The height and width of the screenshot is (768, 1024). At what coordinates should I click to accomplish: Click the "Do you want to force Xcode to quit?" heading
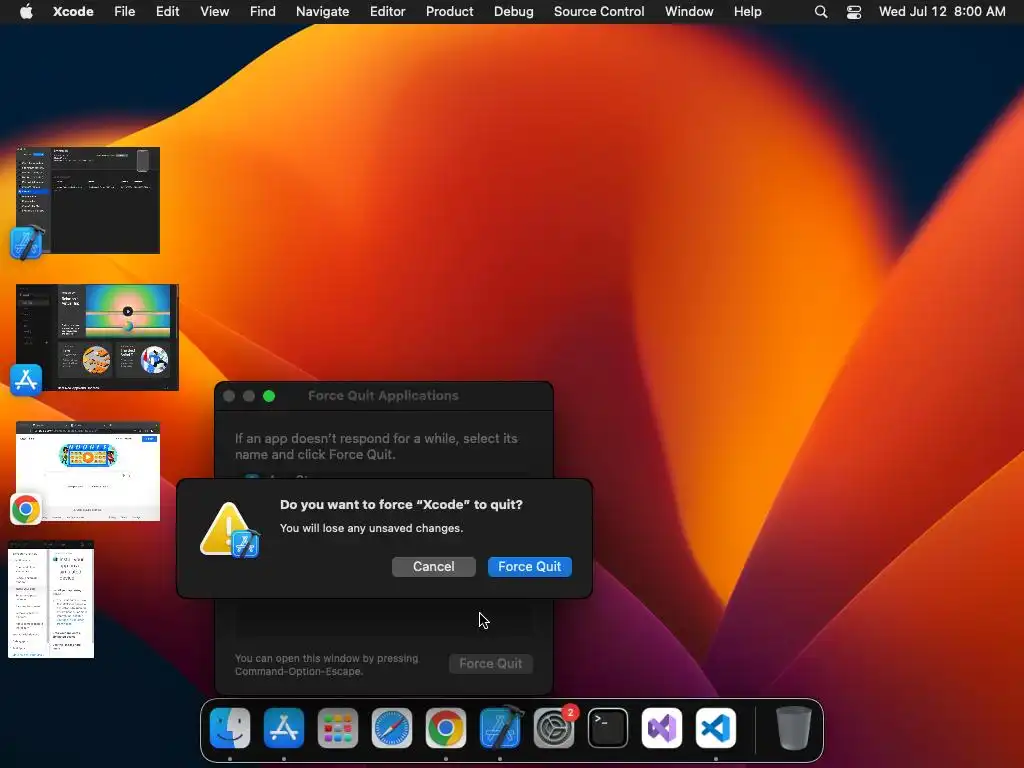point(401,504)
